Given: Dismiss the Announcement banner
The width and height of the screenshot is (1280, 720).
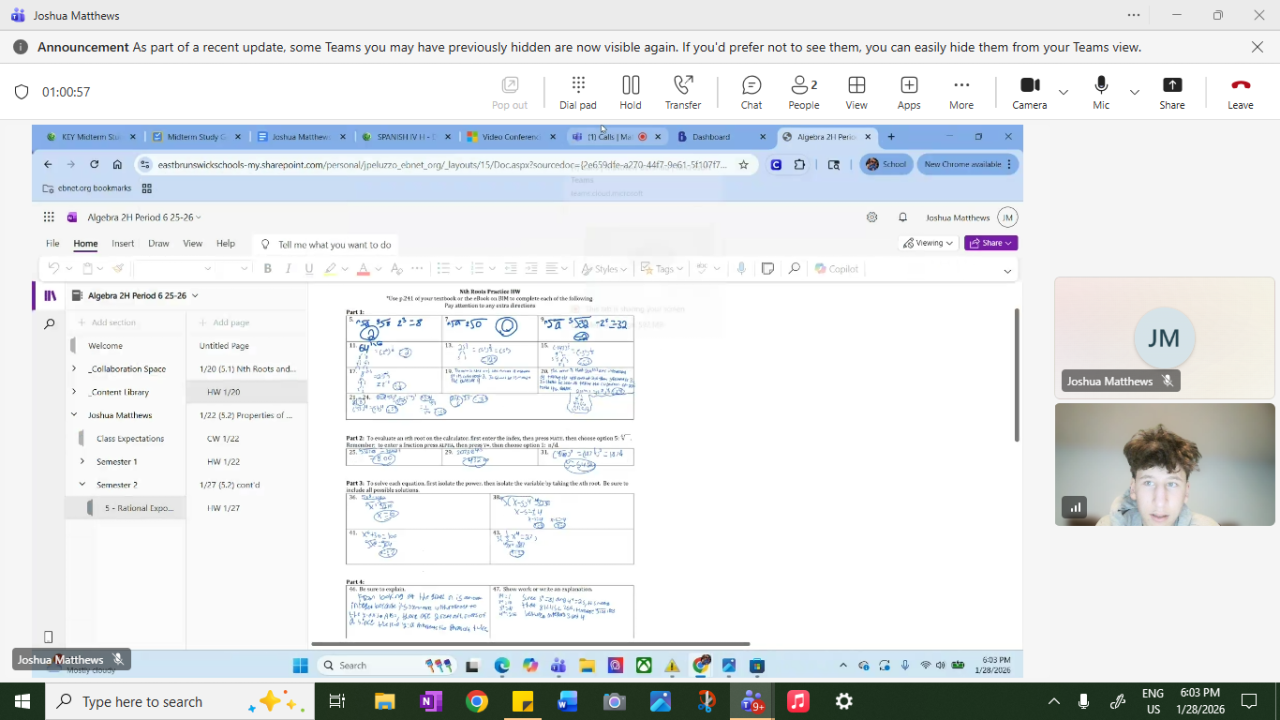Looking at the screenshot, I should click(x=1258, y=47).
